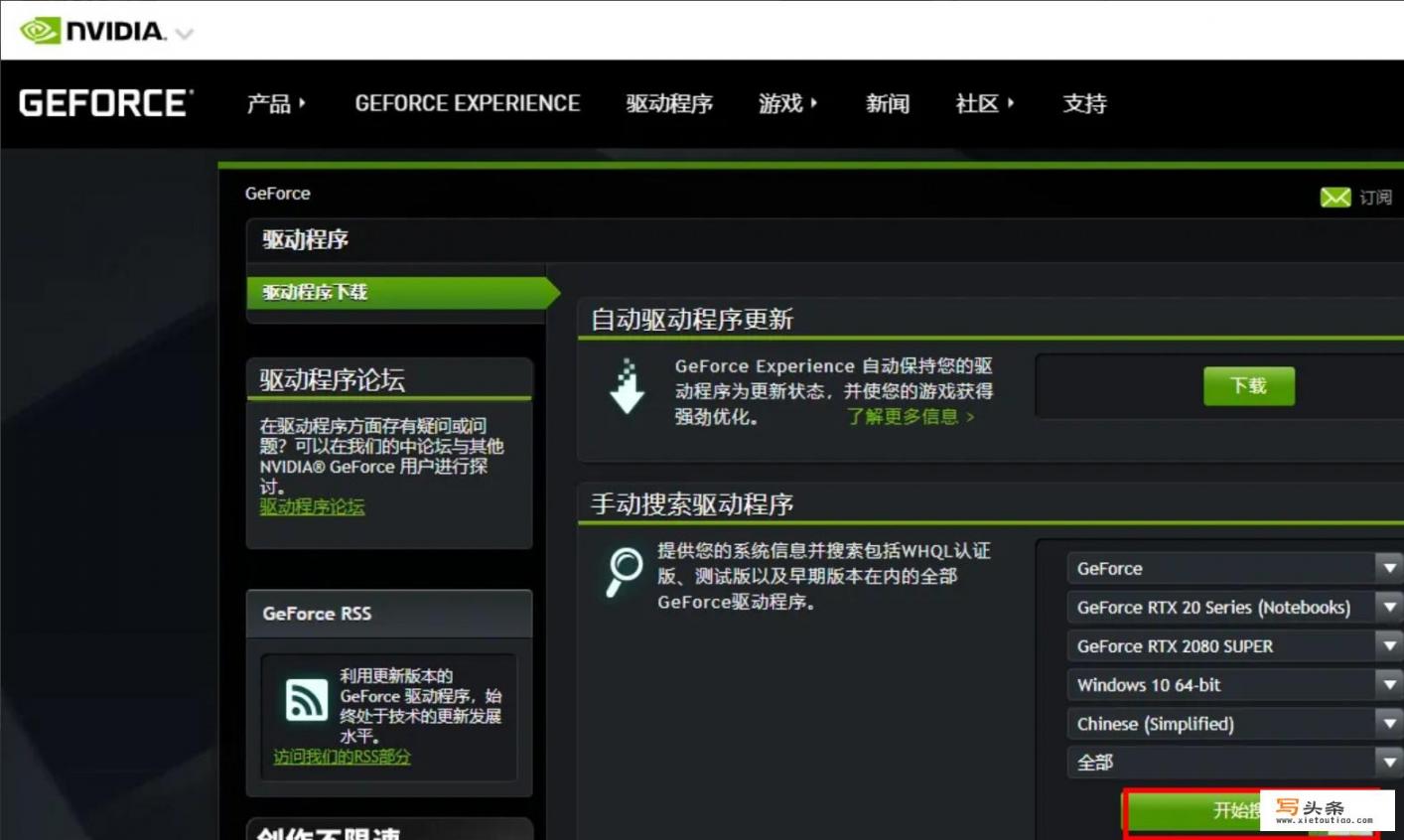Click the green 开始搜索 button

1249,811
